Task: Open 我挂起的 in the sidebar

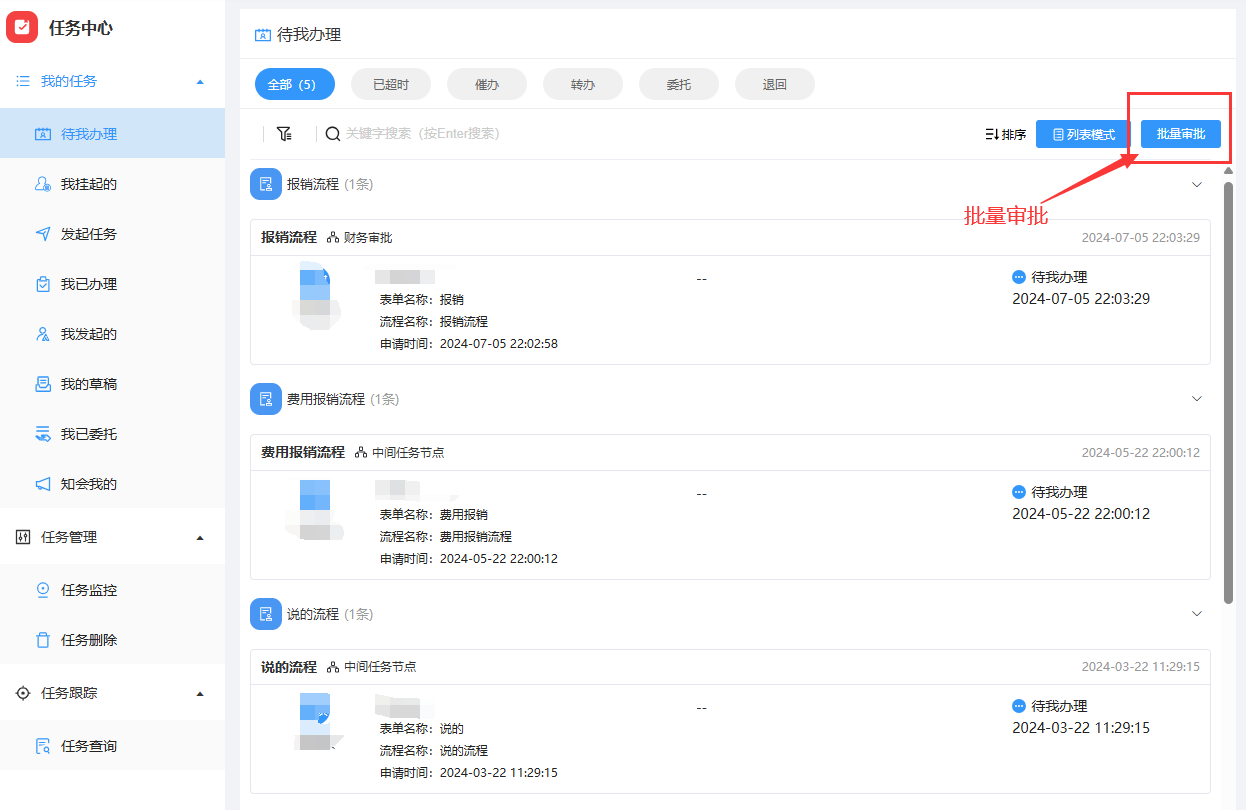Action: coord(88,184)
